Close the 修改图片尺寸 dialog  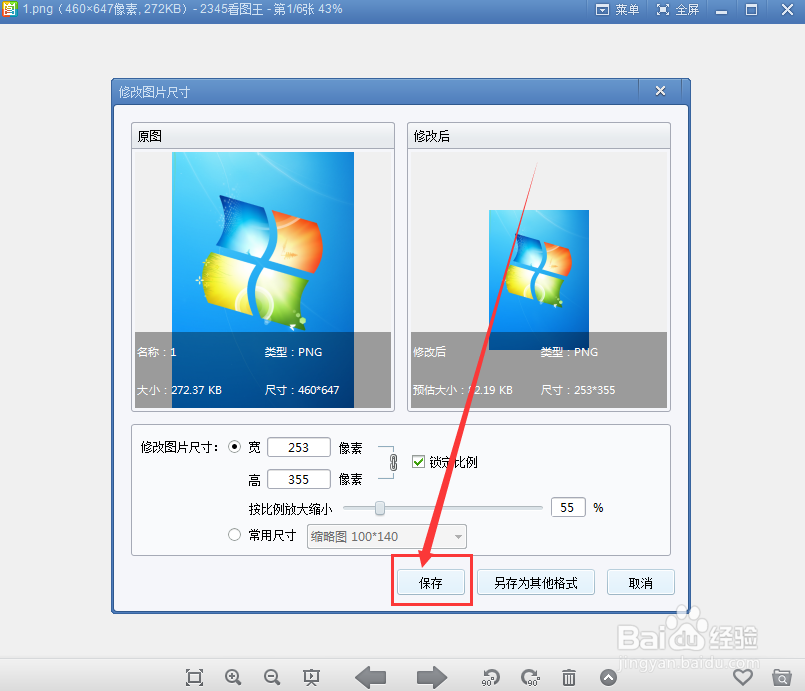(x=660, y=91)
